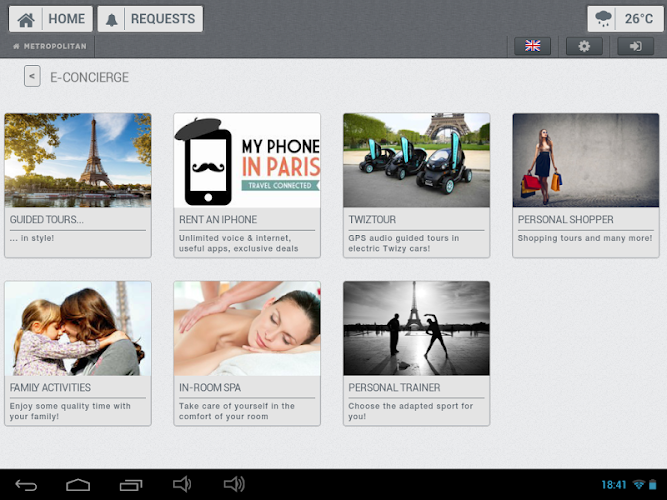Open the Guided Tours Eiffel Tower thumbnail
Image resolution: width=667 pixels, height=500 pixels.
click(78, 160)
